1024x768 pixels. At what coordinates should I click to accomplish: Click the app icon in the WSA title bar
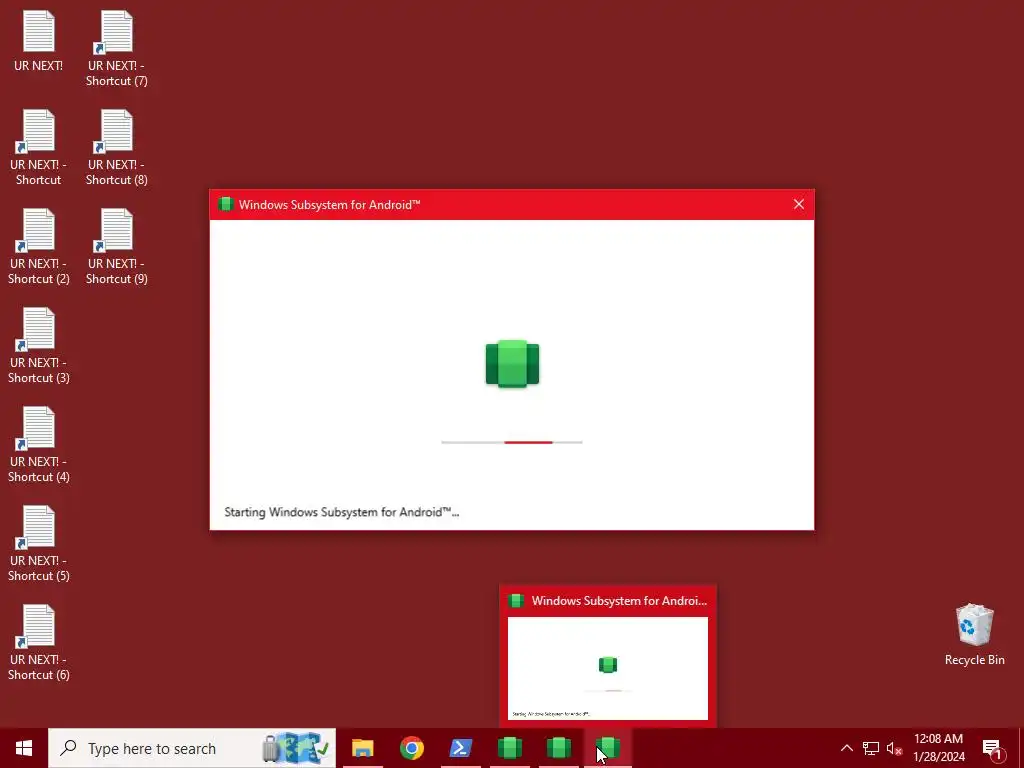point(225,204)
